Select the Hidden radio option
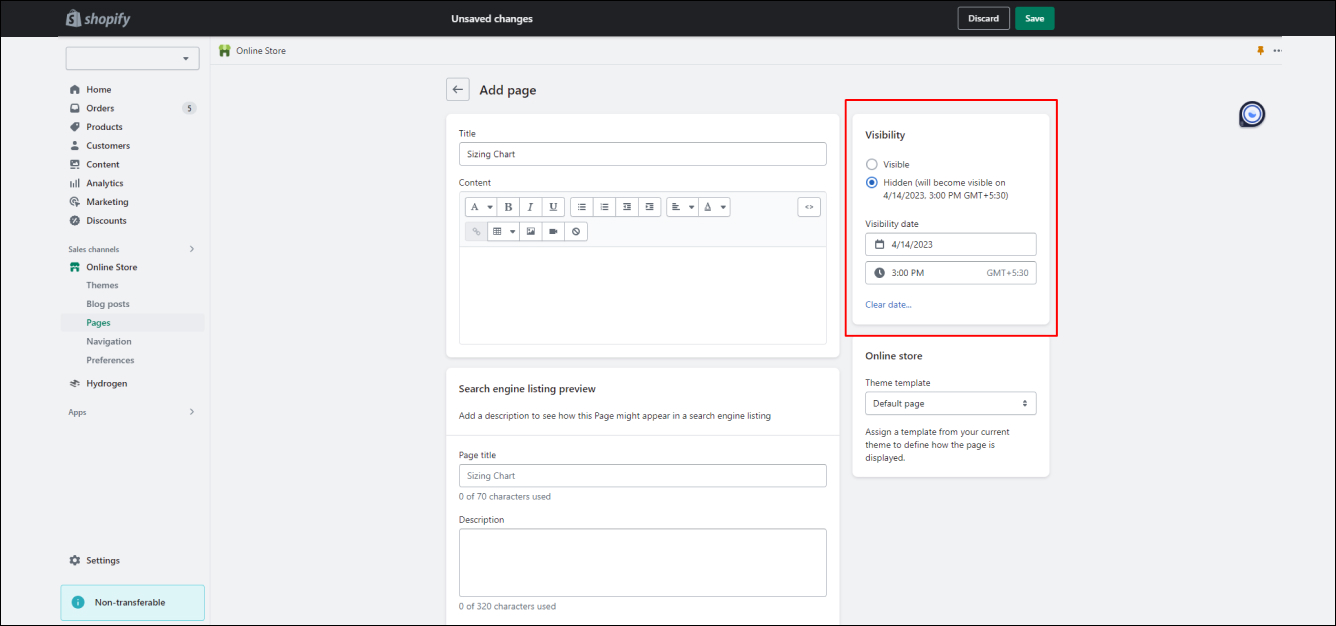Image resolution: width=1336 pixels, height=626 pixels. (872, 183)
